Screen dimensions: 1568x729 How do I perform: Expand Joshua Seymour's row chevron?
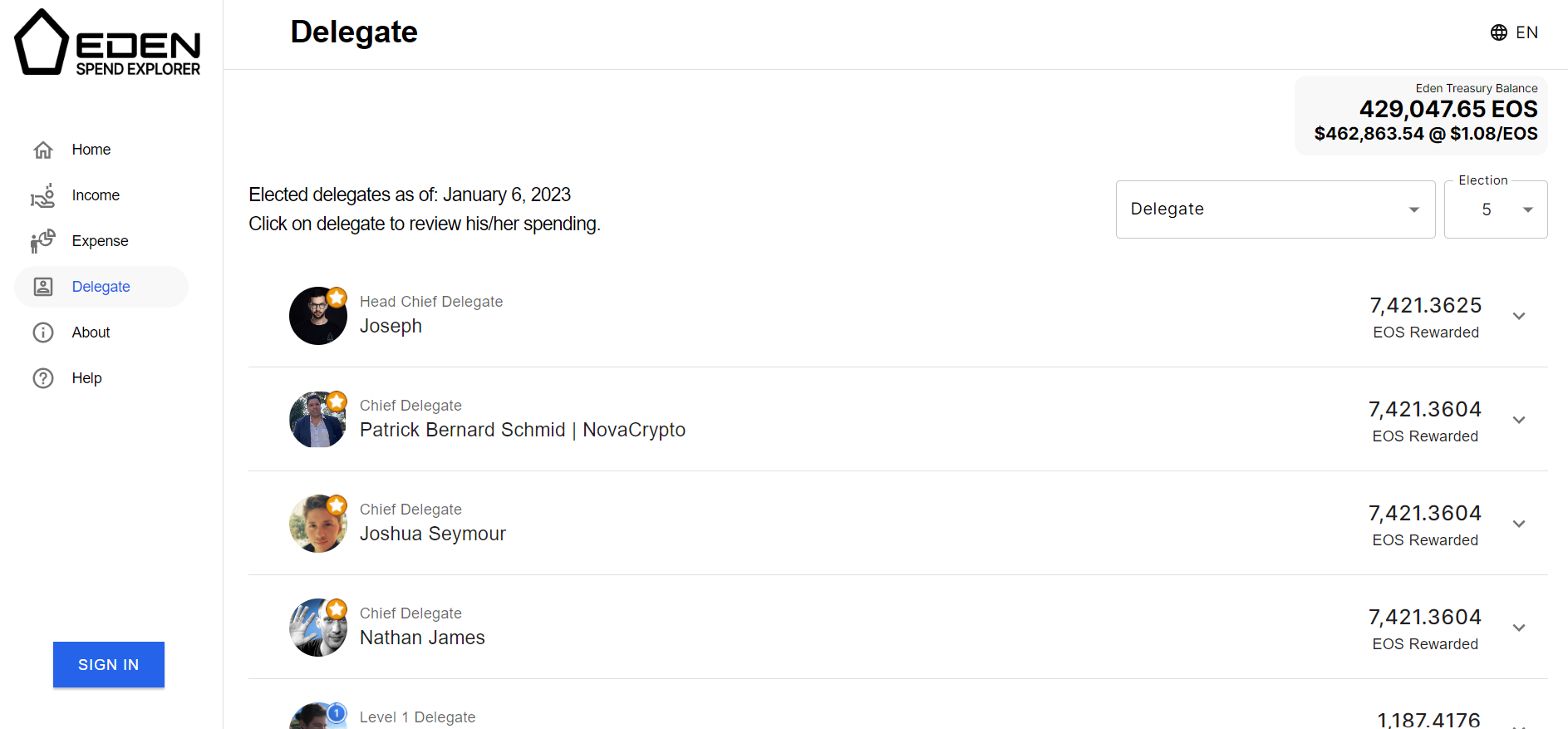tap(1519, 524)
